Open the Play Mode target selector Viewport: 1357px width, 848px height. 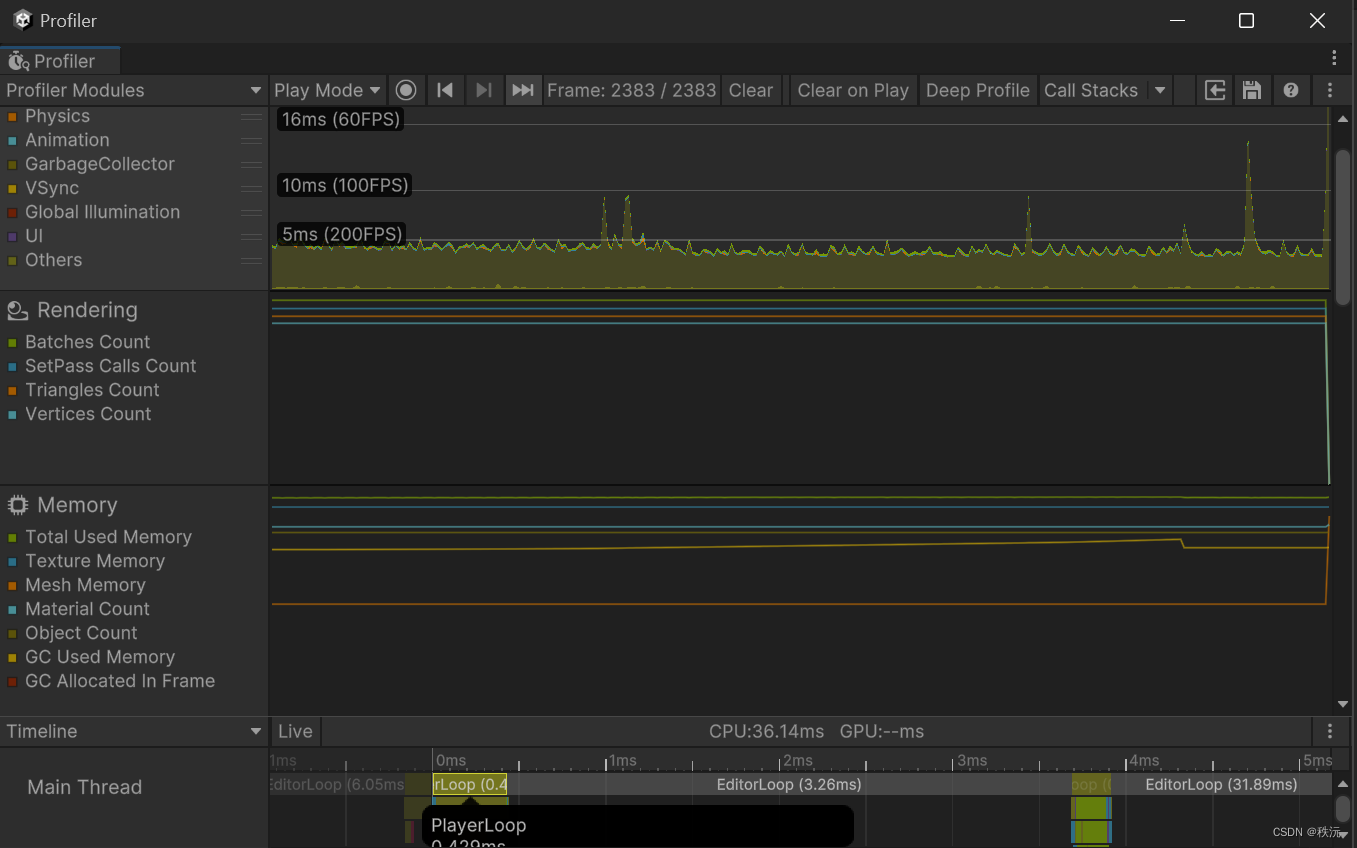pos(327,90)
